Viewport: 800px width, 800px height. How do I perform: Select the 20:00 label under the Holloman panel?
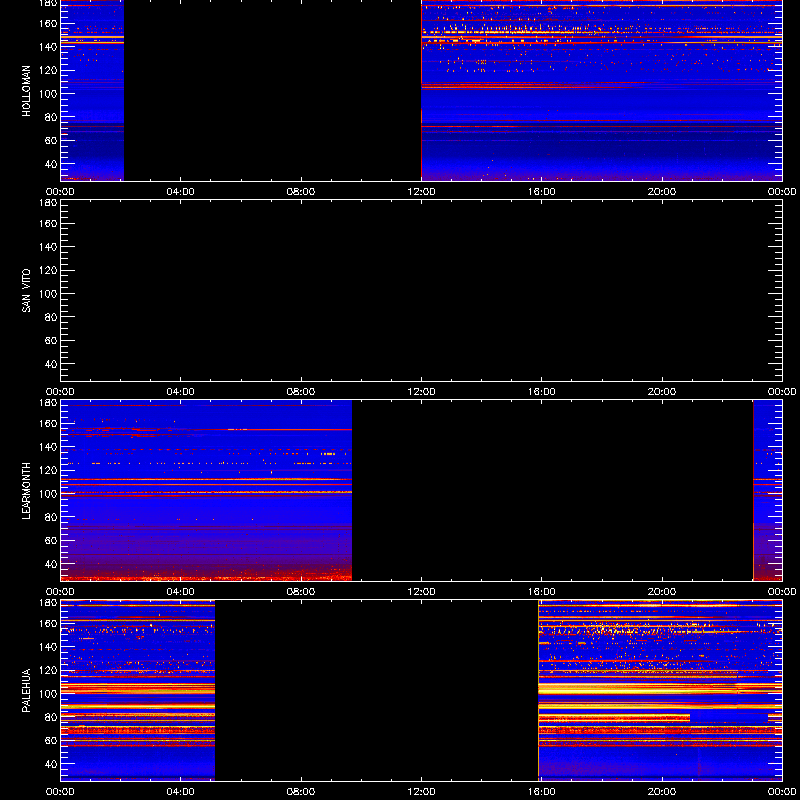point(662,192)
